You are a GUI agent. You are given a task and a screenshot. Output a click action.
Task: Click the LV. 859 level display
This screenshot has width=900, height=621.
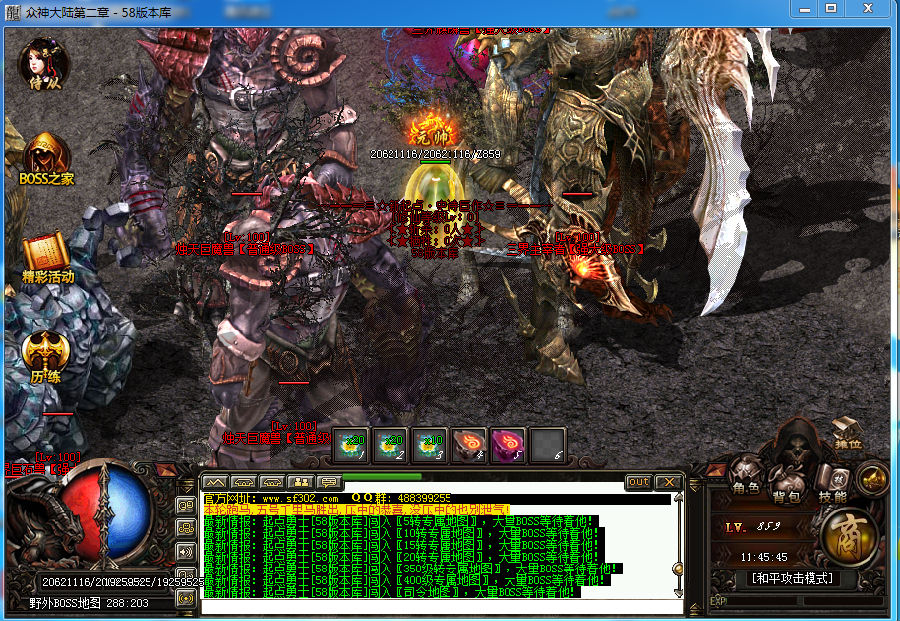tap(752, 526)
